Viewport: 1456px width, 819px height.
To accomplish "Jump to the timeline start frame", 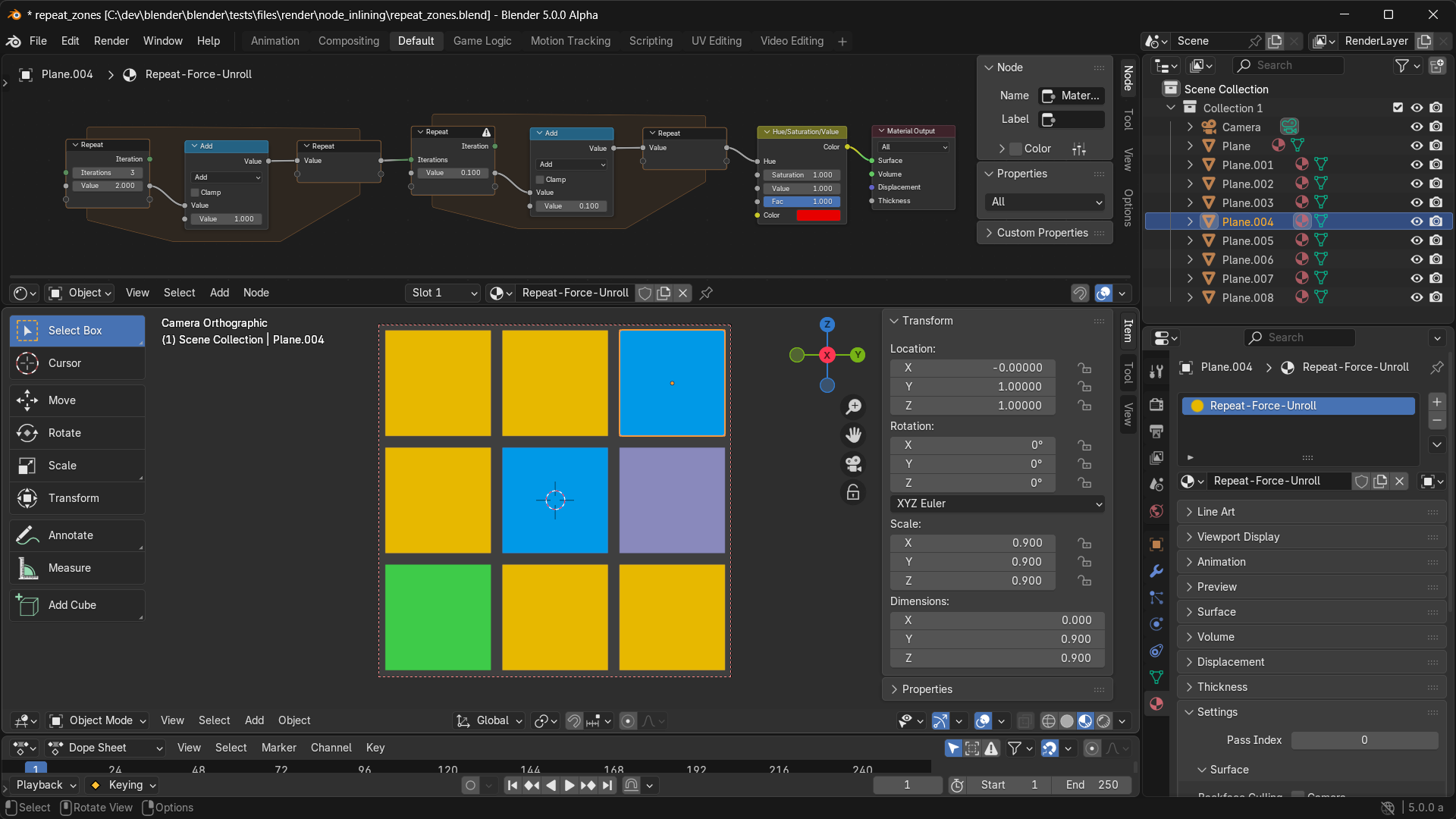I will pos(513,786).
